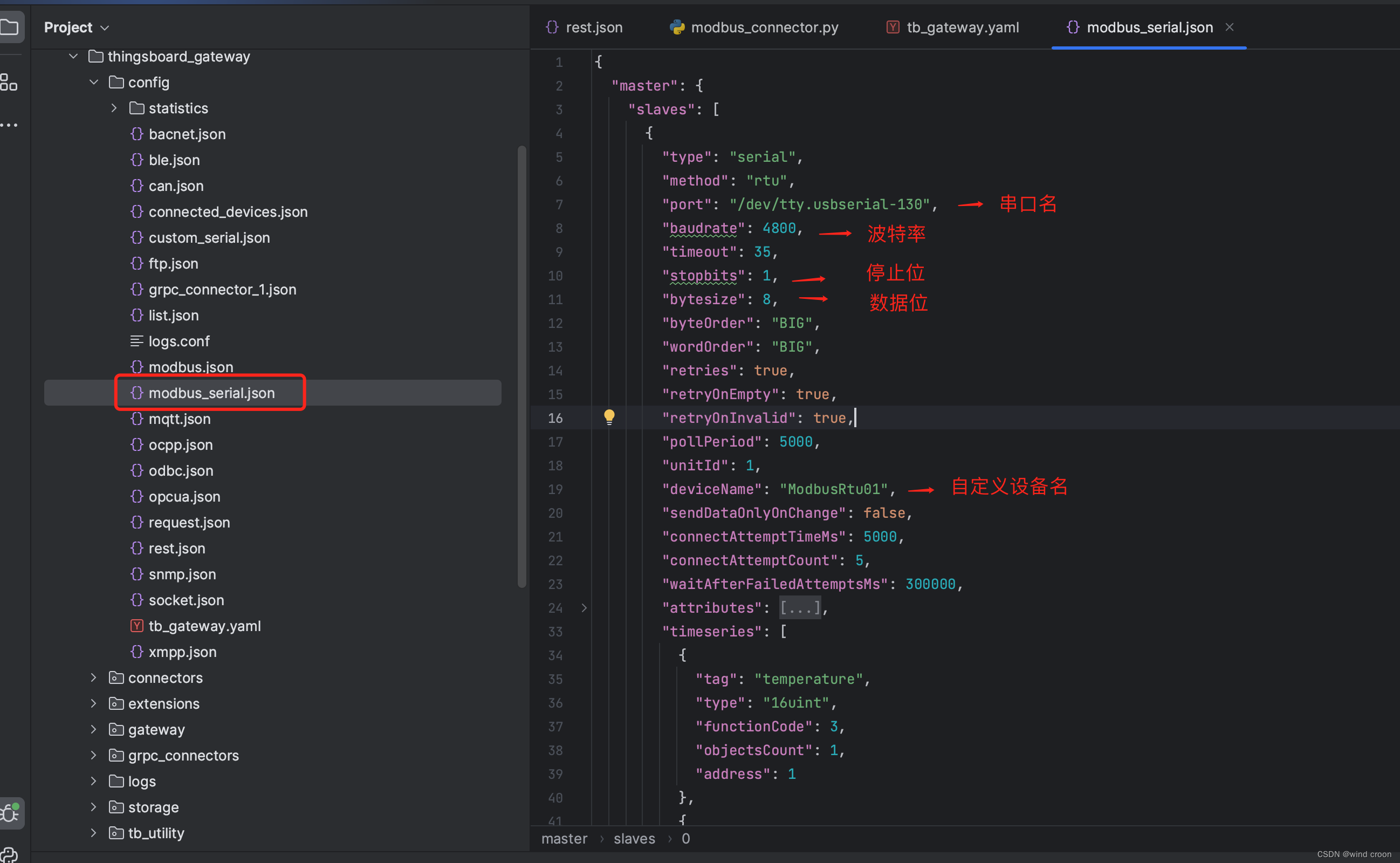Open mqtt.json file
The image size is (1400, 863).
(x=179, y=419)
